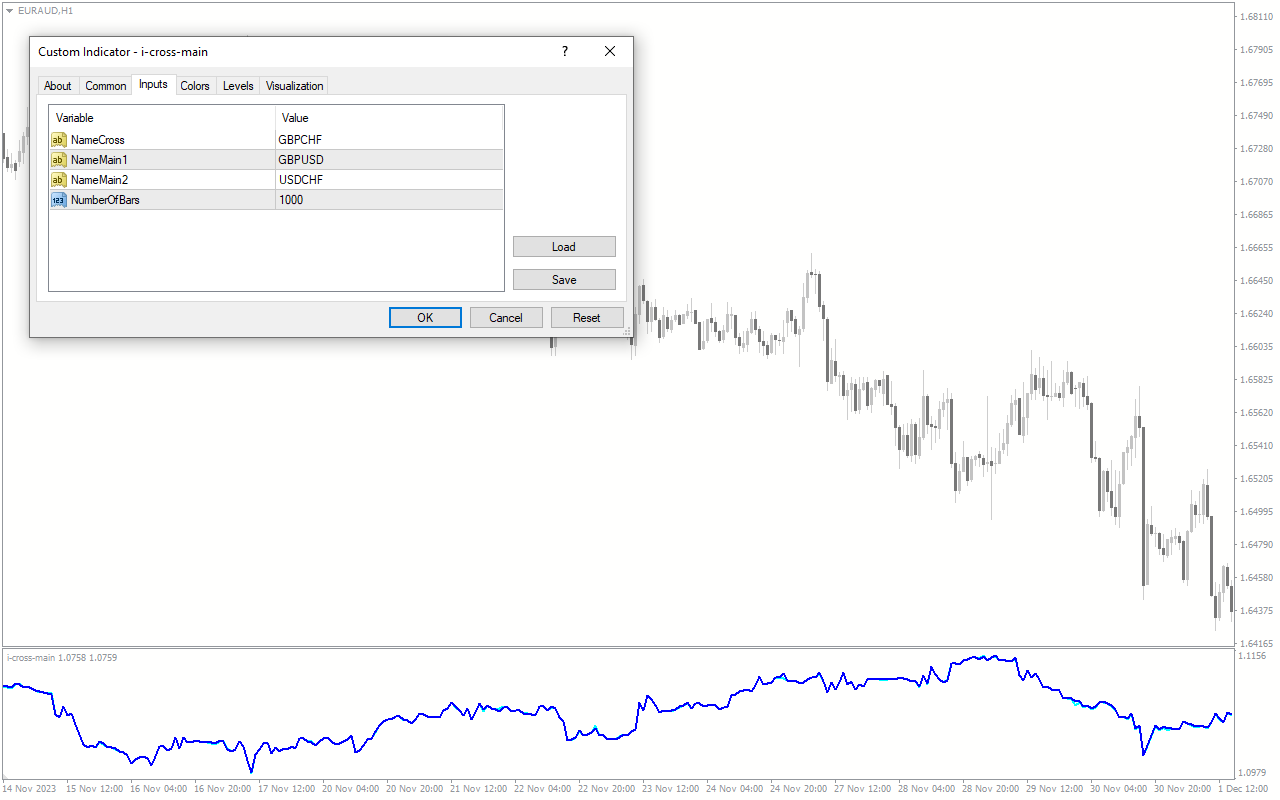
Task: Click the NameCross string variable icon
Action: (x=59, y=140)
